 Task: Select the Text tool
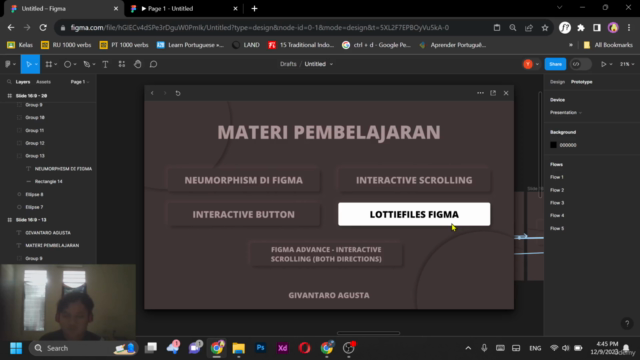click(x=105, y=64)
